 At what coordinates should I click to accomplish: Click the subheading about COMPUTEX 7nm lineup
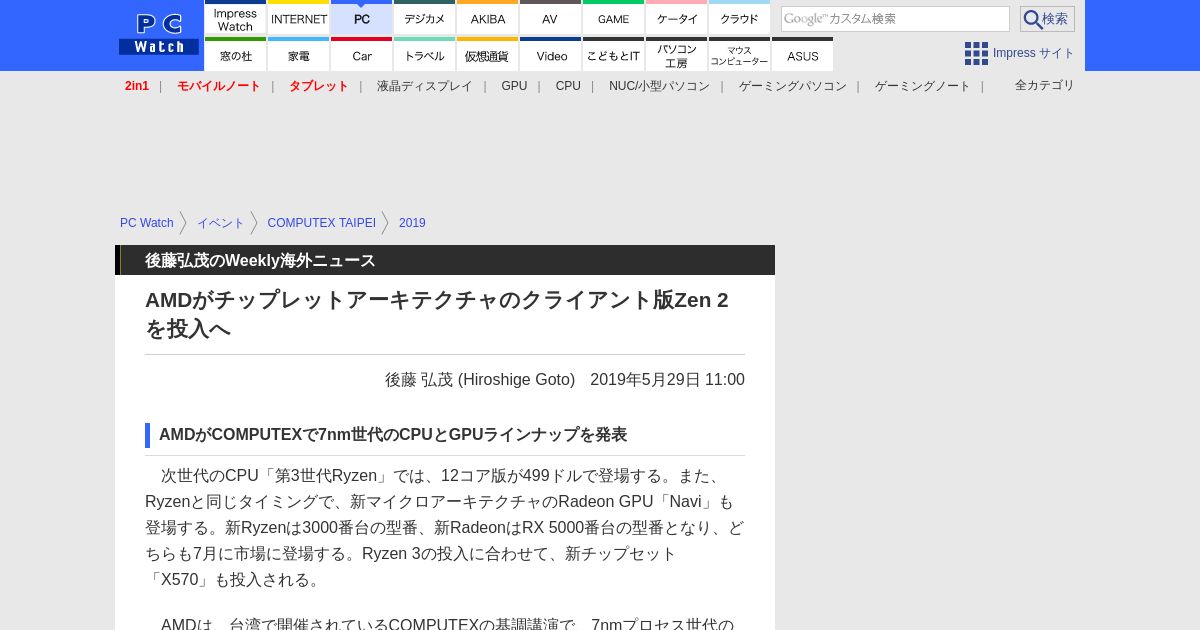(x=393, y=435)
